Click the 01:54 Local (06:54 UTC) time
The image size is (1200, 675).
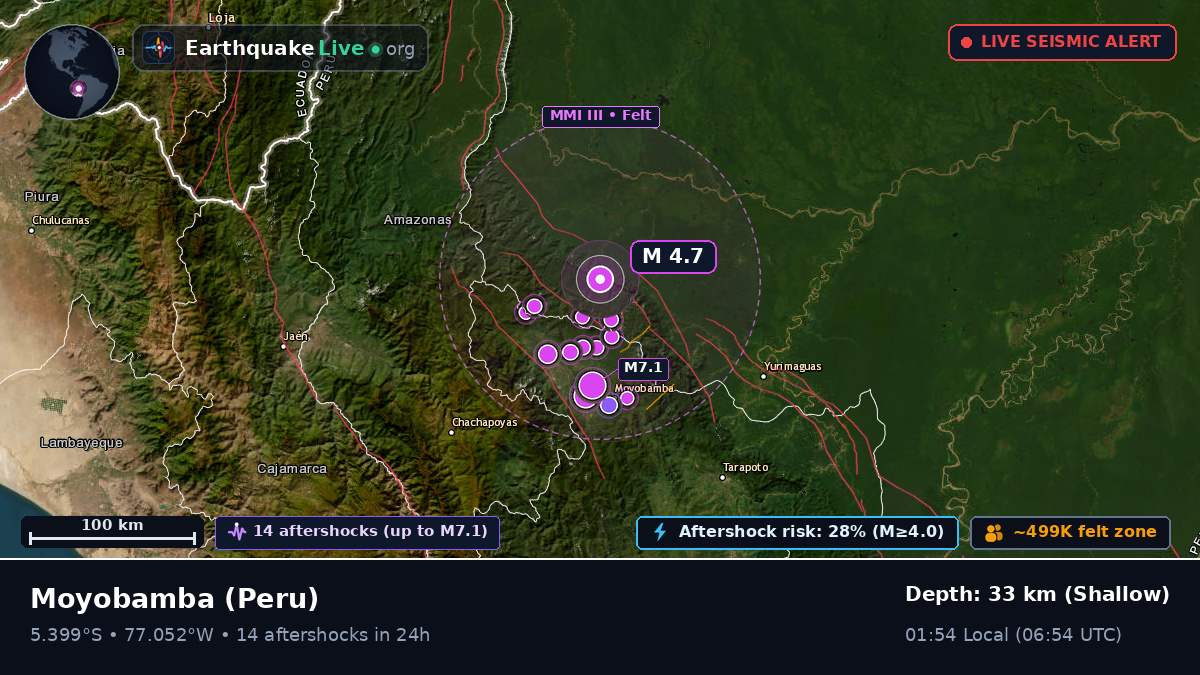tap(1013, 635)
